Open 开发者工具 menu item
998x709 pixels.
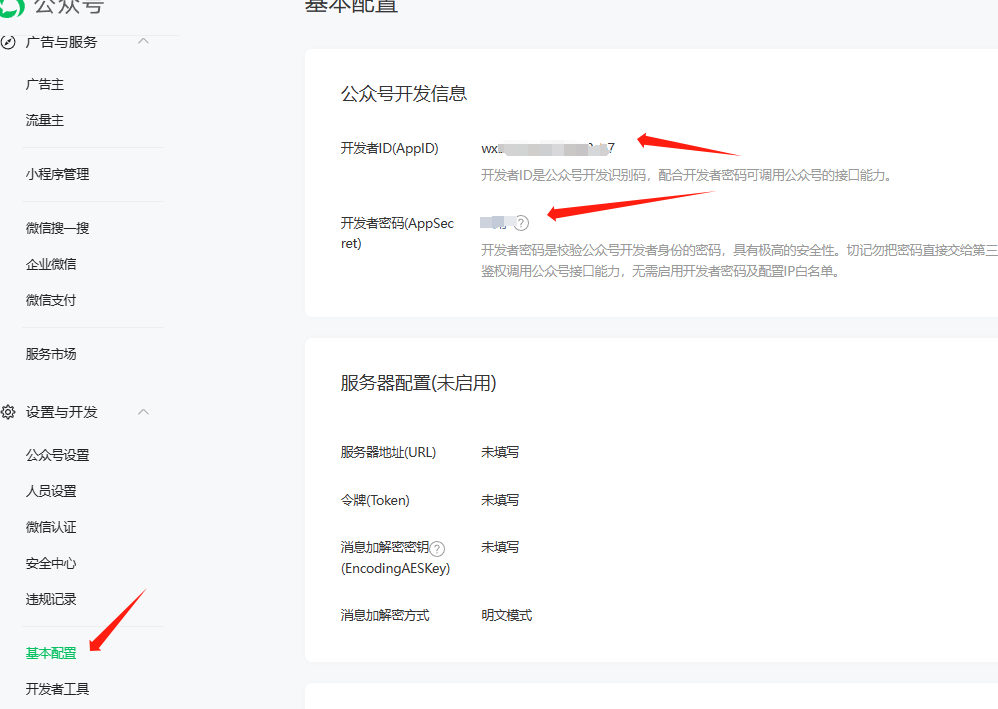tap(57, 689)
